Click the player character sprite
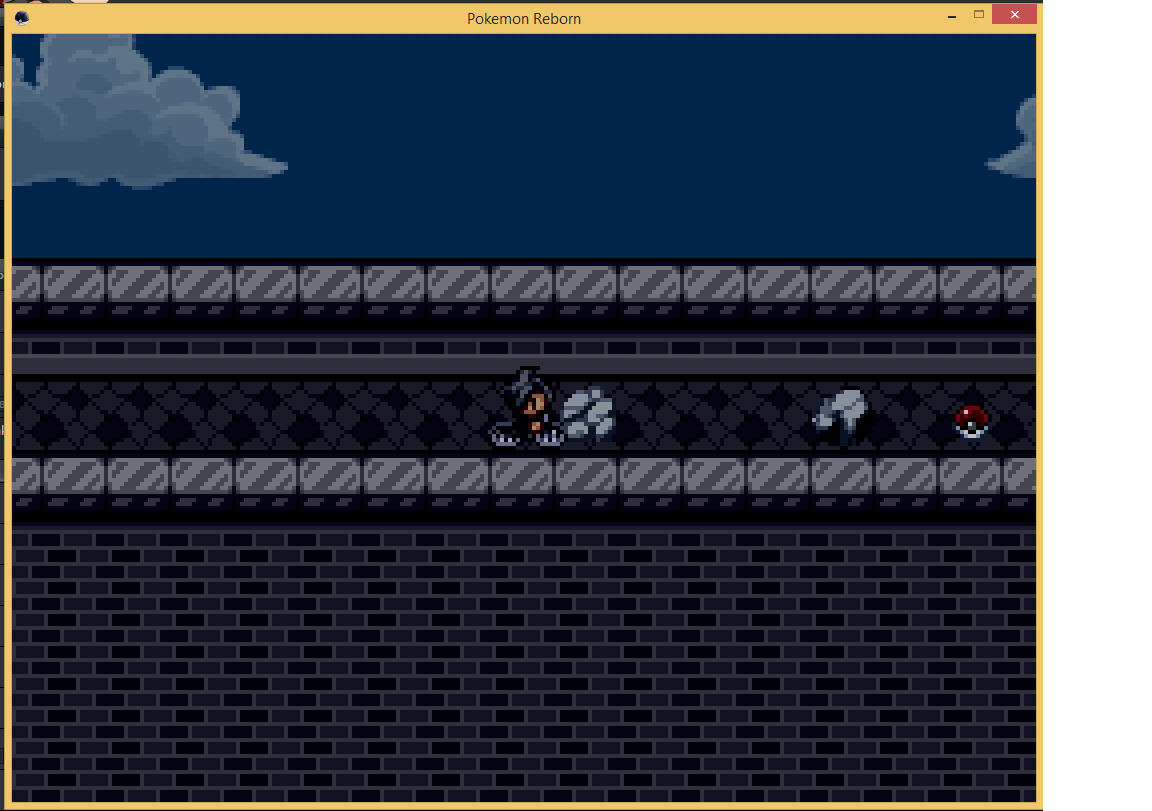The width and height of the screenshot is (1152, 811). tap(528, 407)
